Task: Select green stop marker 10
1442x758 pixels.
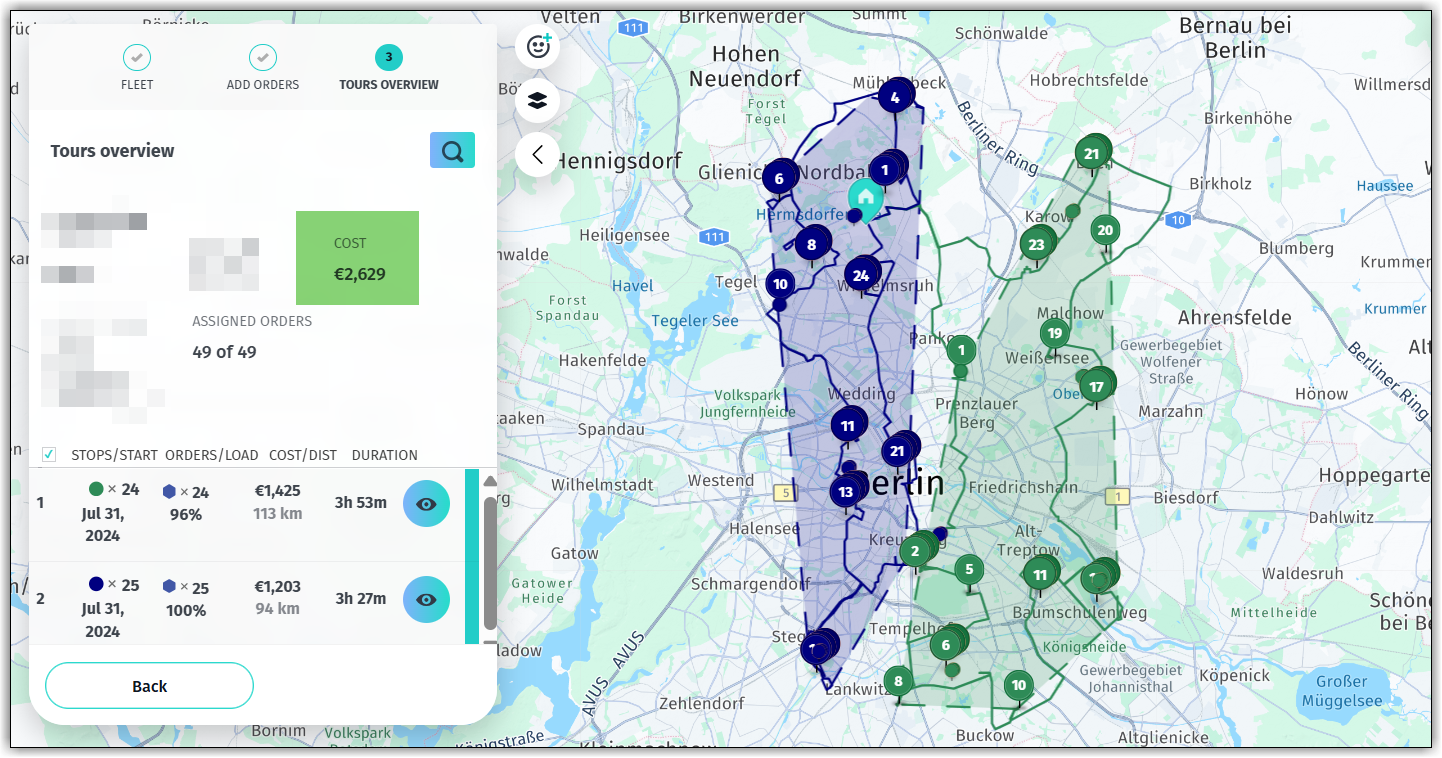Action: [1019, 685]
